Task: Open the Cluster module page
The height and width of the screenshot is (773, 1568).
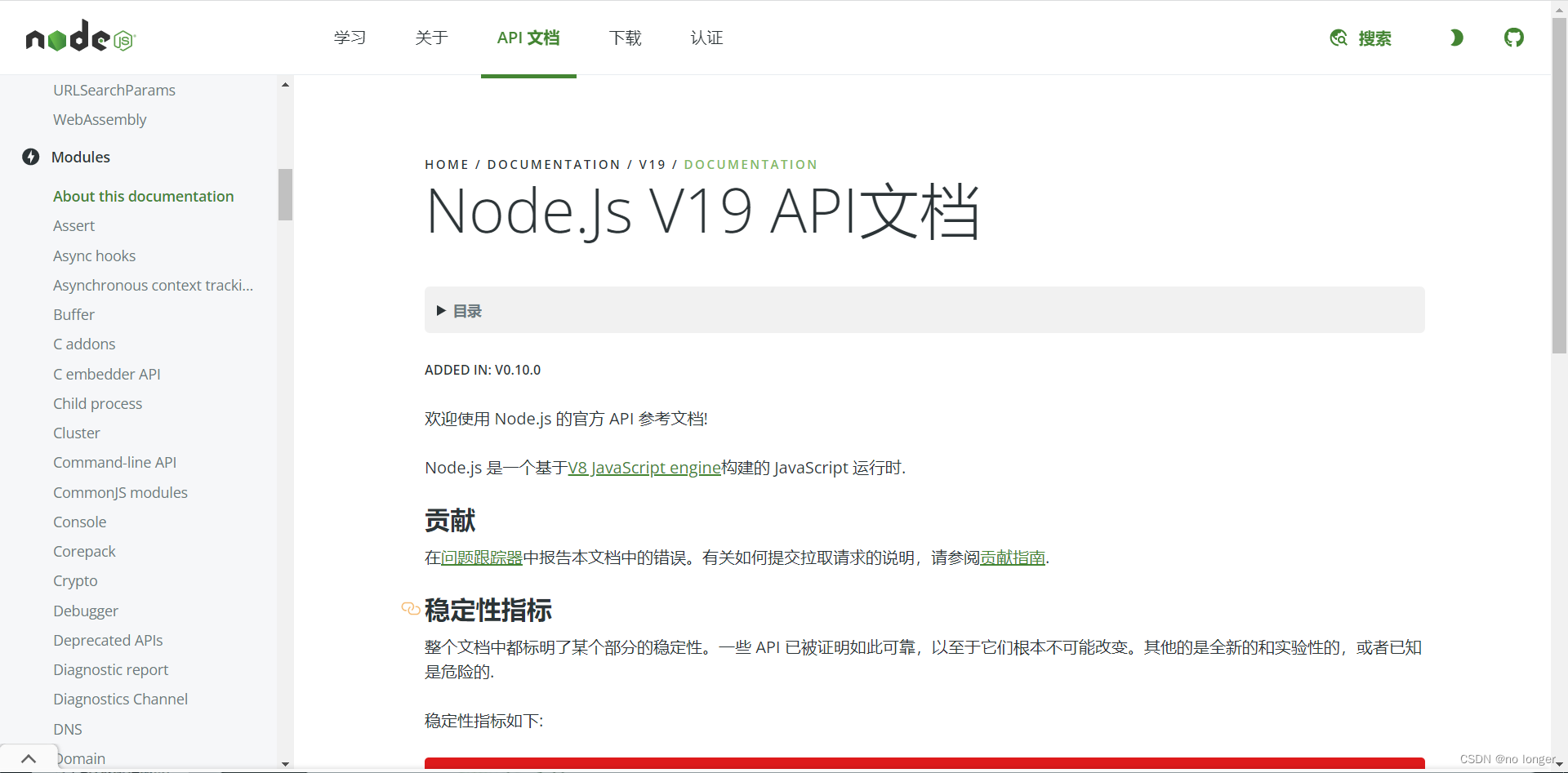Action: pyautogui.click(x=77, y=433)
